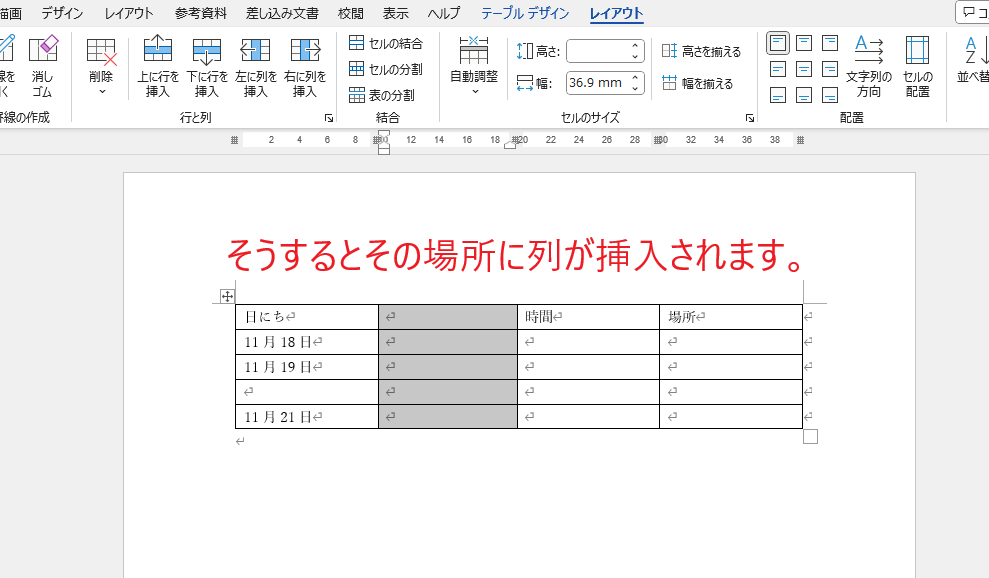Align cell text center left
This screenshot has height=578, width=989.
[x=778, y=69]
